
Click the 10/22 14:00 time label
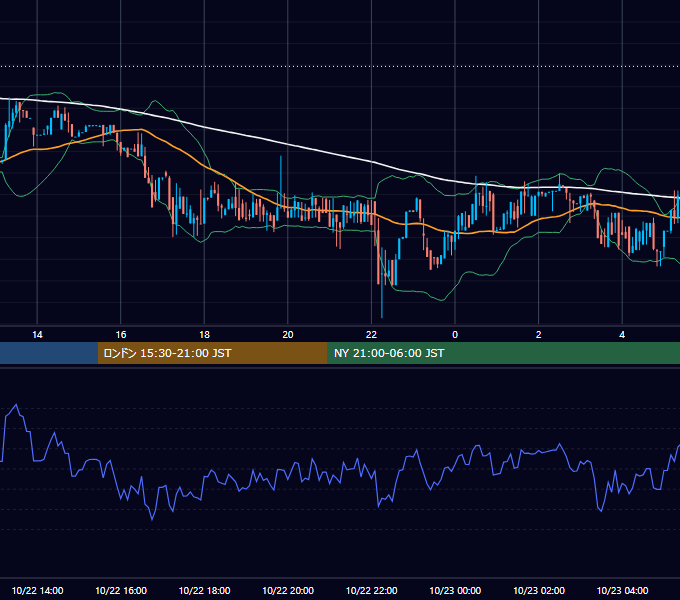[37, 590]
